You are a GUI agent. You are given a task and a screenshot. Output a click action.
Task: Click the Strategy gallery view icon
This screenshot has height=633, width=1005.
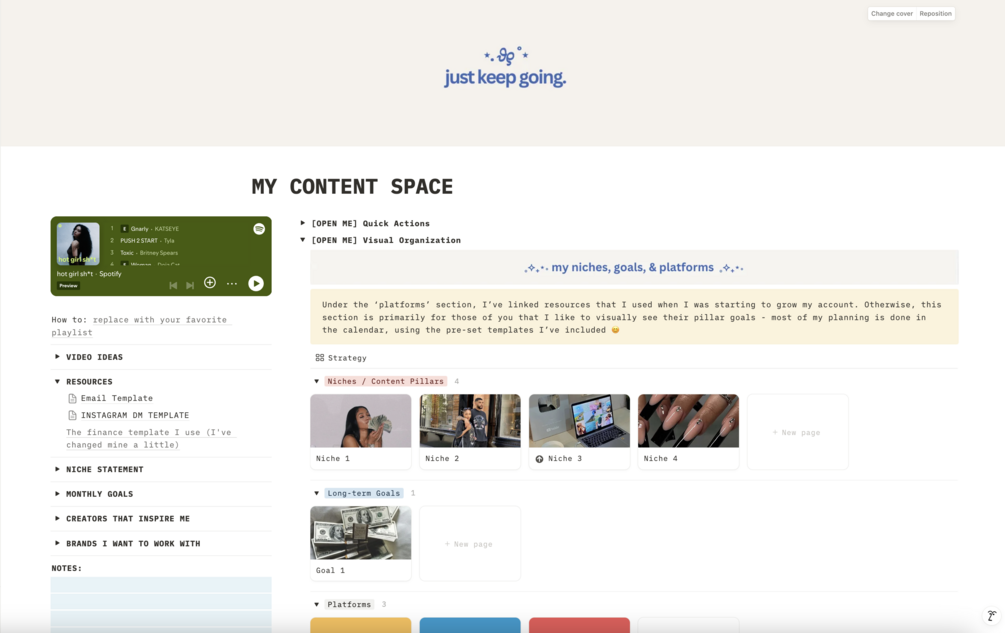(319, 358)
